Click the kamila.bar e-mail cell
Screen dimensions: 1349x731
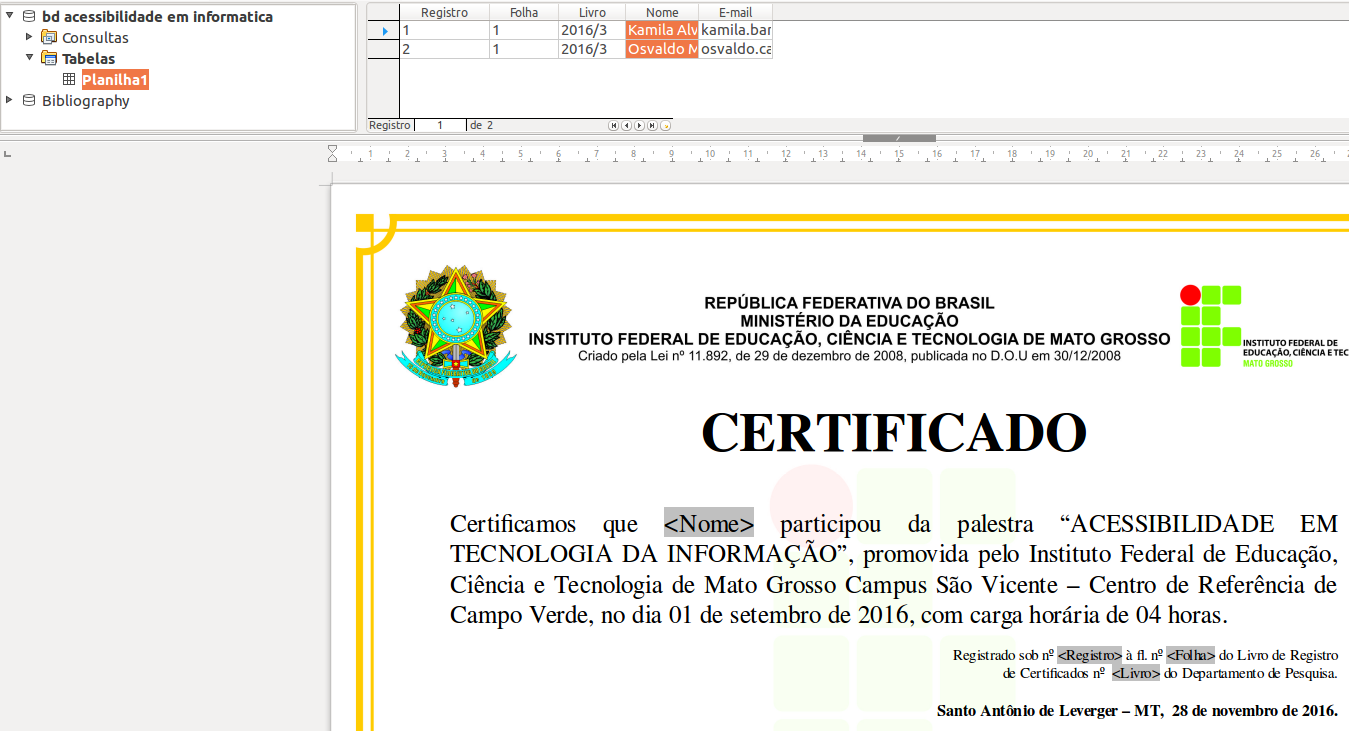pos(735,30)
